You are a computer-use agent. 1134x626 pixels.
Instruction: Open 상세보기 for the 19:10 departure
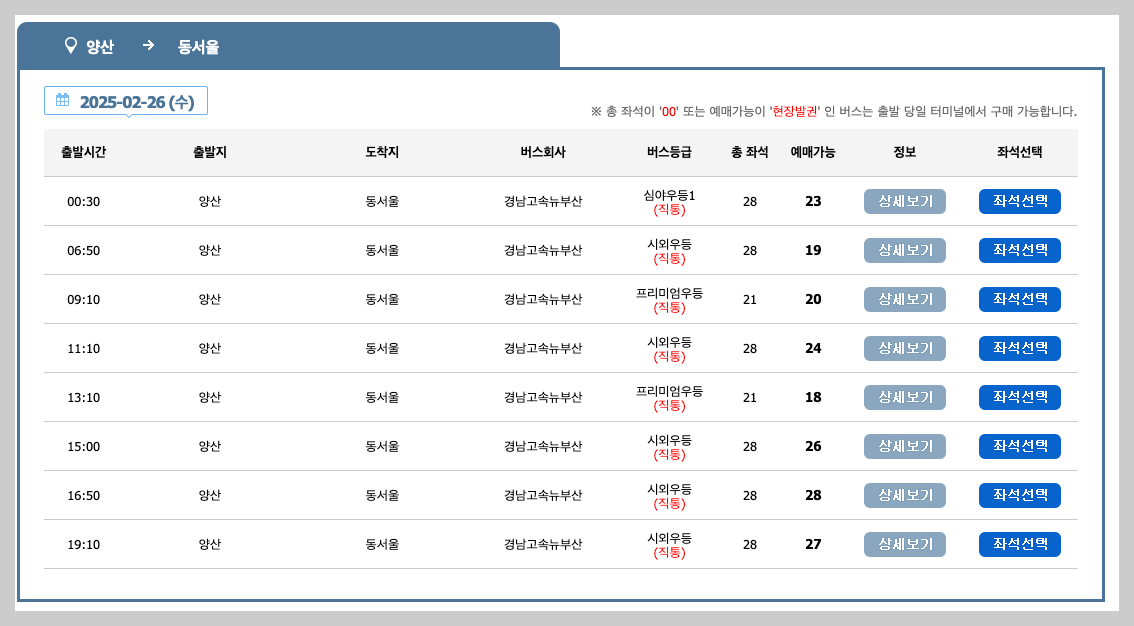click(x=904, y=544)
